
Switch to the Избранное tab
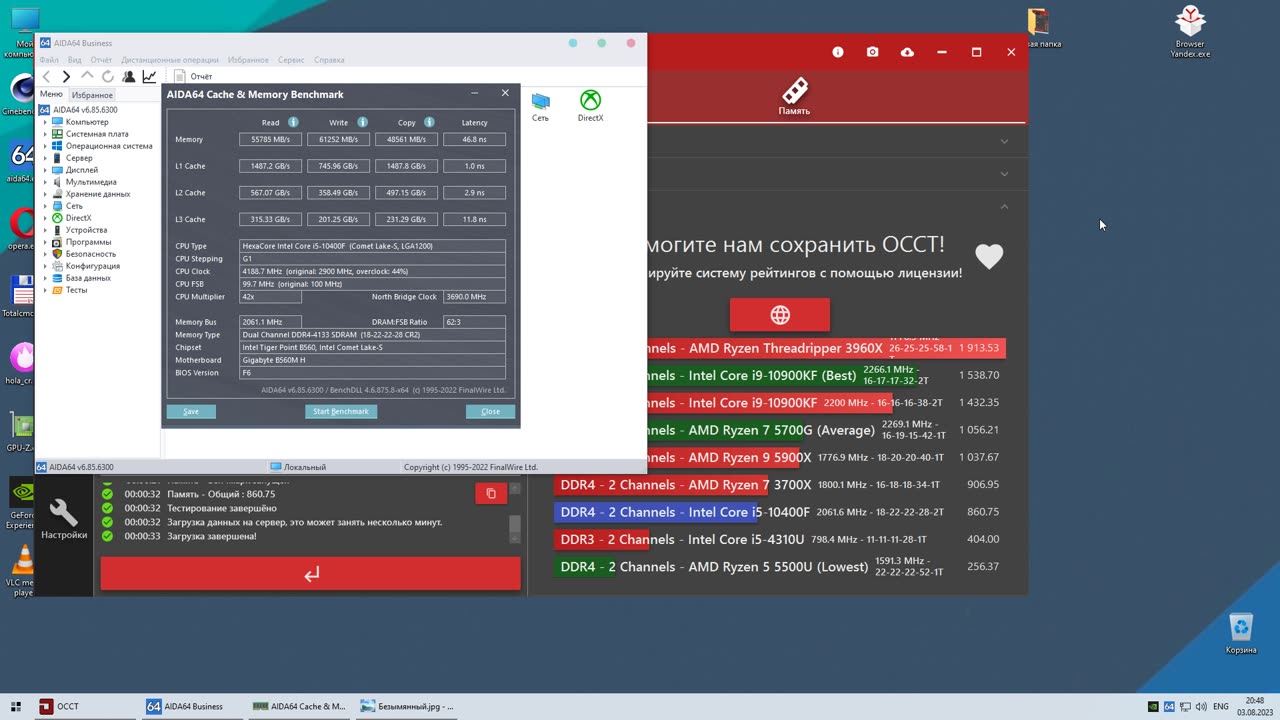coord(92,95)
